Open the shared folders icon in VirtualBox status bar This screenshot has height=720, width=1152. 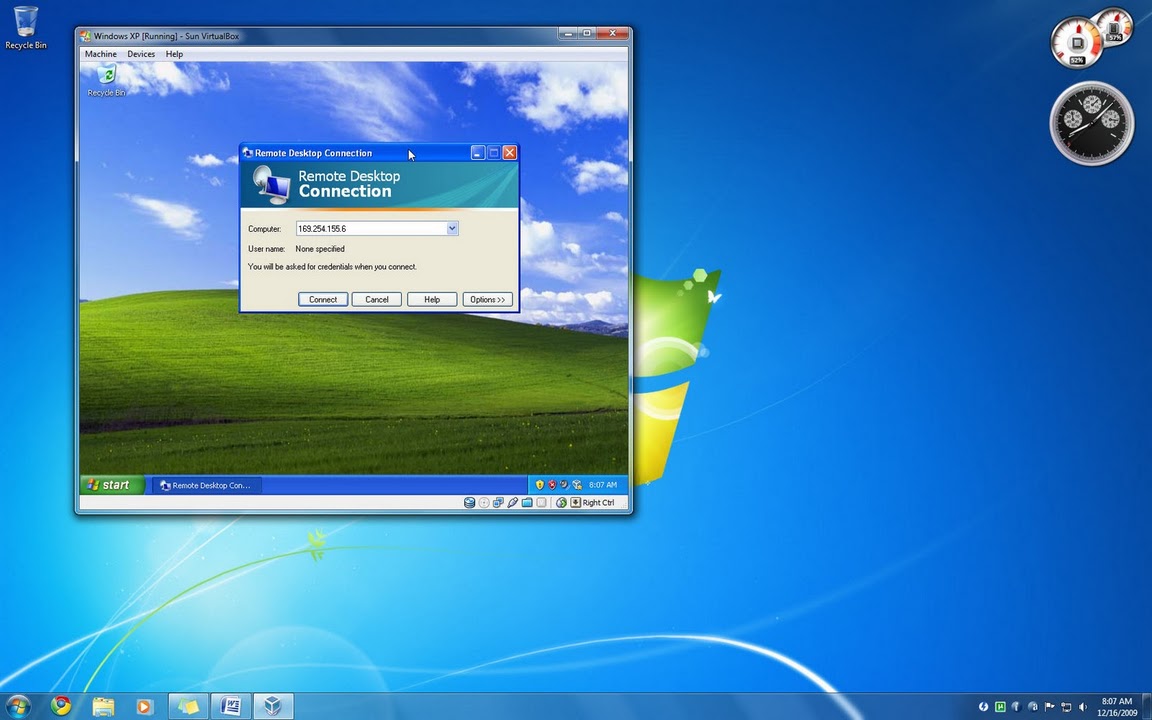[527, 503]
